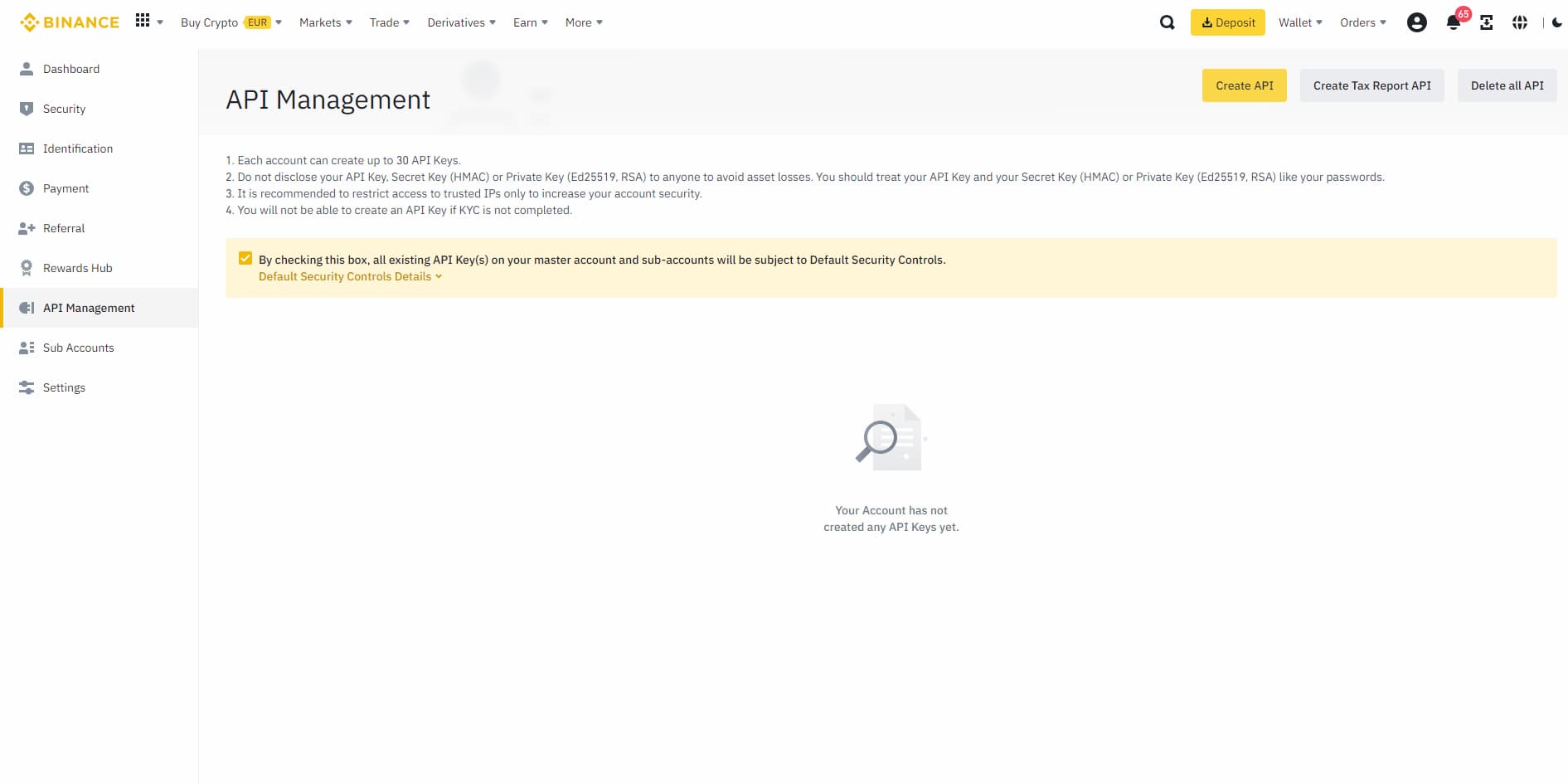
Task: Click note about restricting trusted IPs
Action: tap(464, 193)
